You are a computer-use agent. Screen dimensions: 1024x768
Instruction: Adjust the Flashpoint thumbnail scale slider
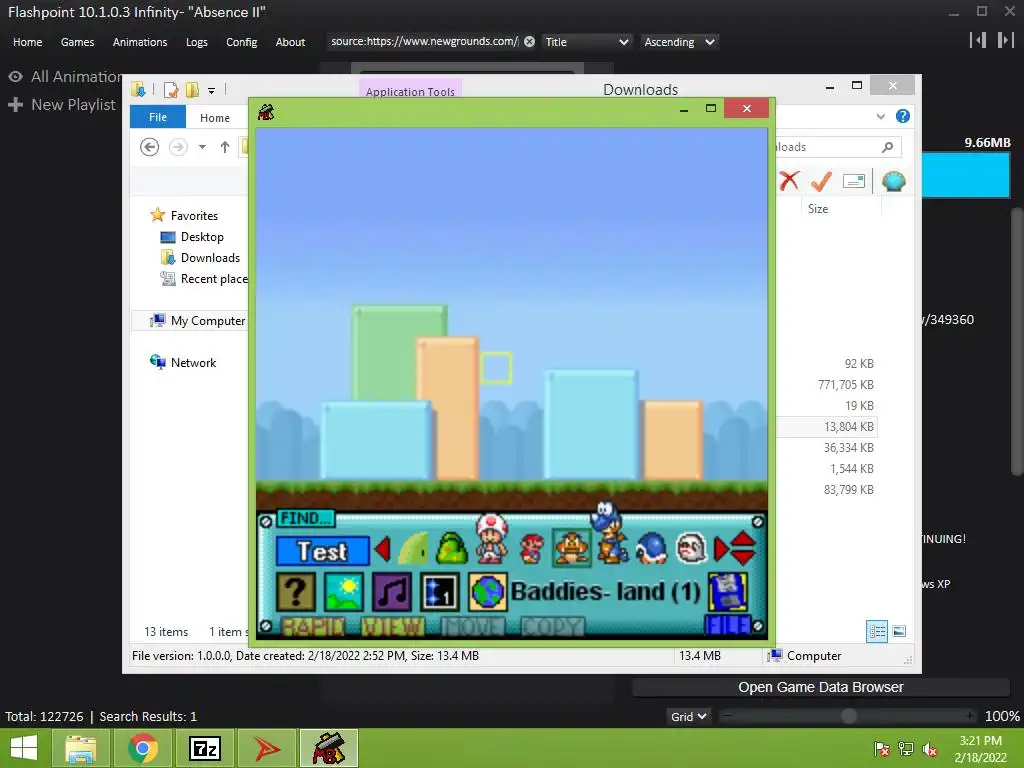[x=848, y=716]
